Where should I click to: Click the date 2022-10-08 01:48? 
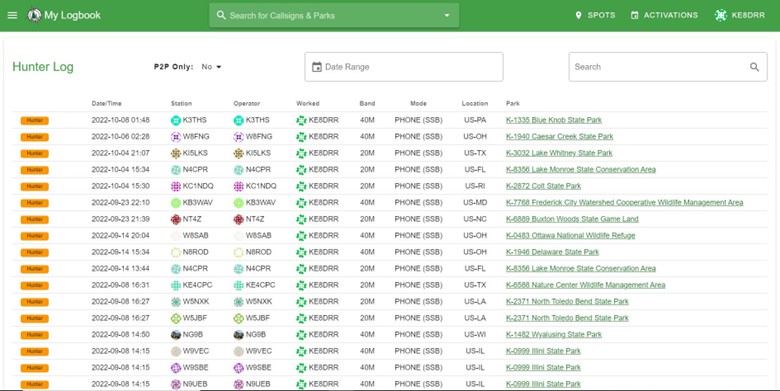120,120
